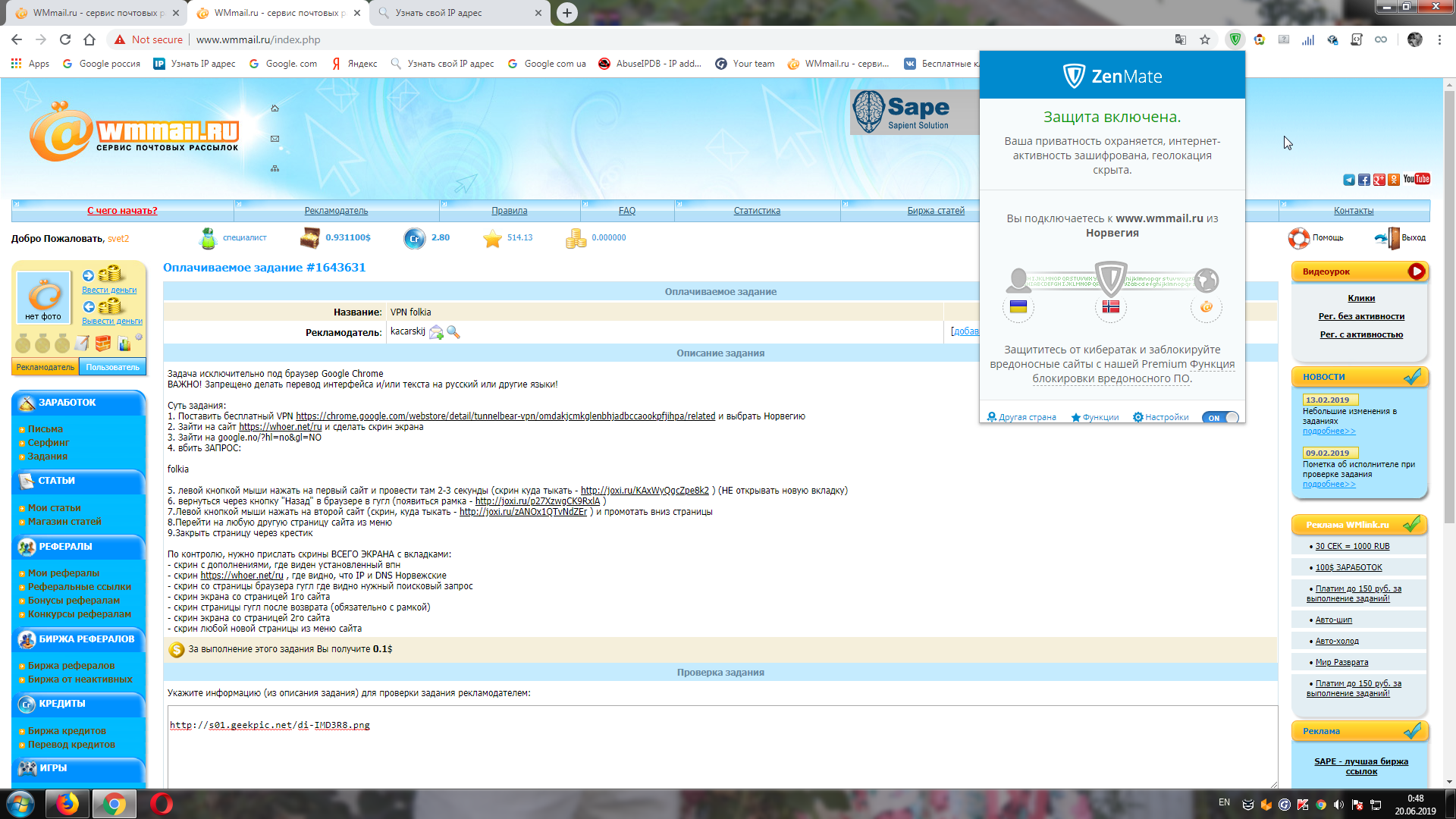
Task: Click the Вывести деньги link
Action: pos(112,321)
